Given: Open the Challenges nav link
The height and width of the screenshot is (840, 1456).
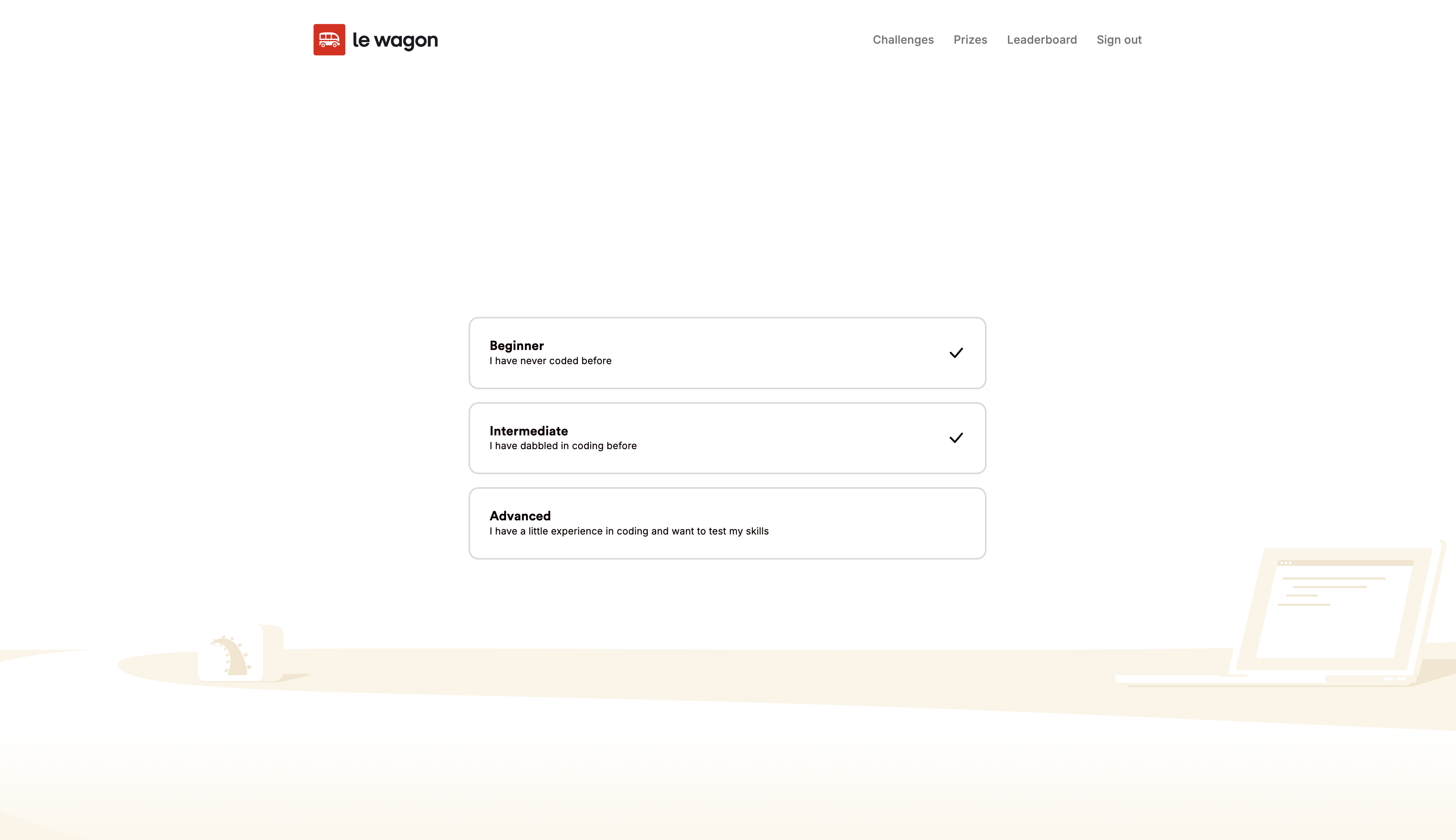Looking at the screenshot, I should (903, 40).
